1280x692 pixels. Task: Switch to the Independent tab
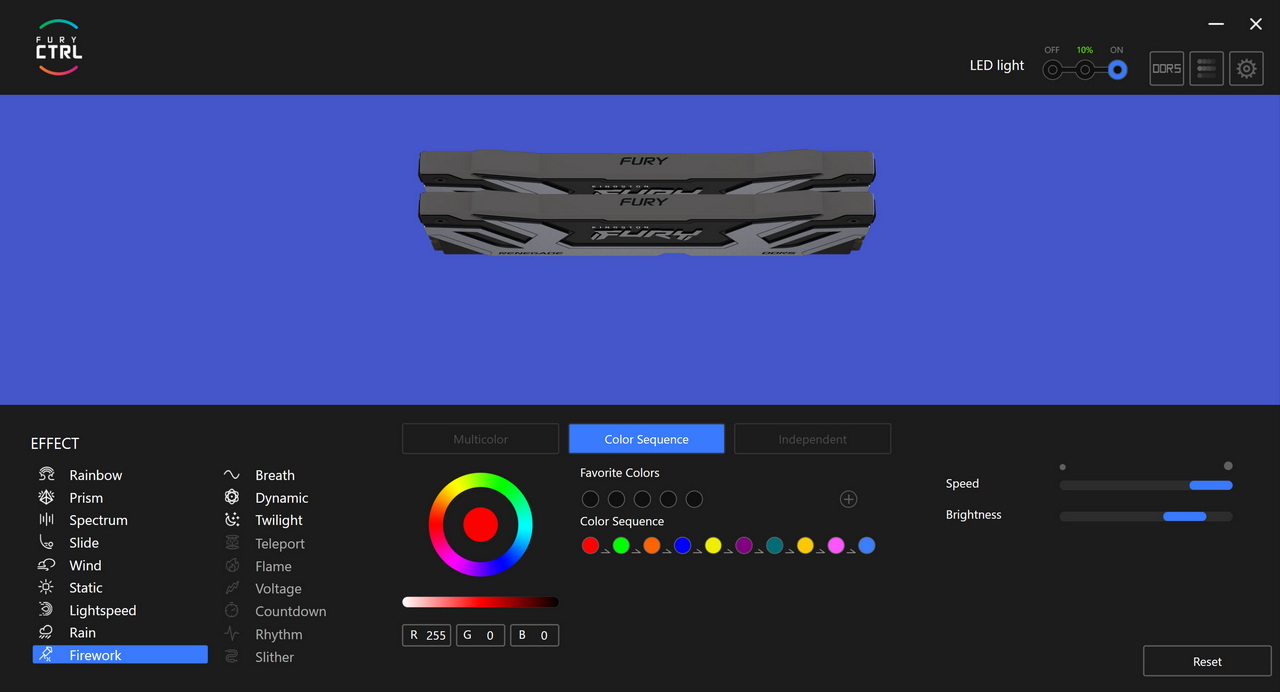point(813,439)
